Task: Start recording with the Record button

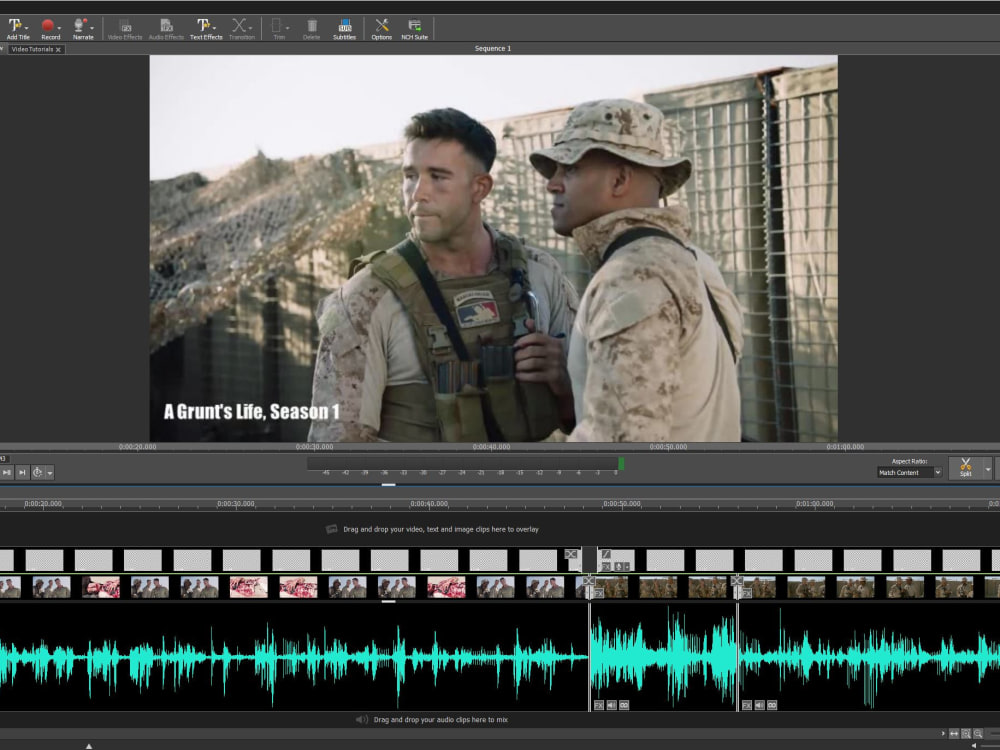Action: tap(48, 28)
